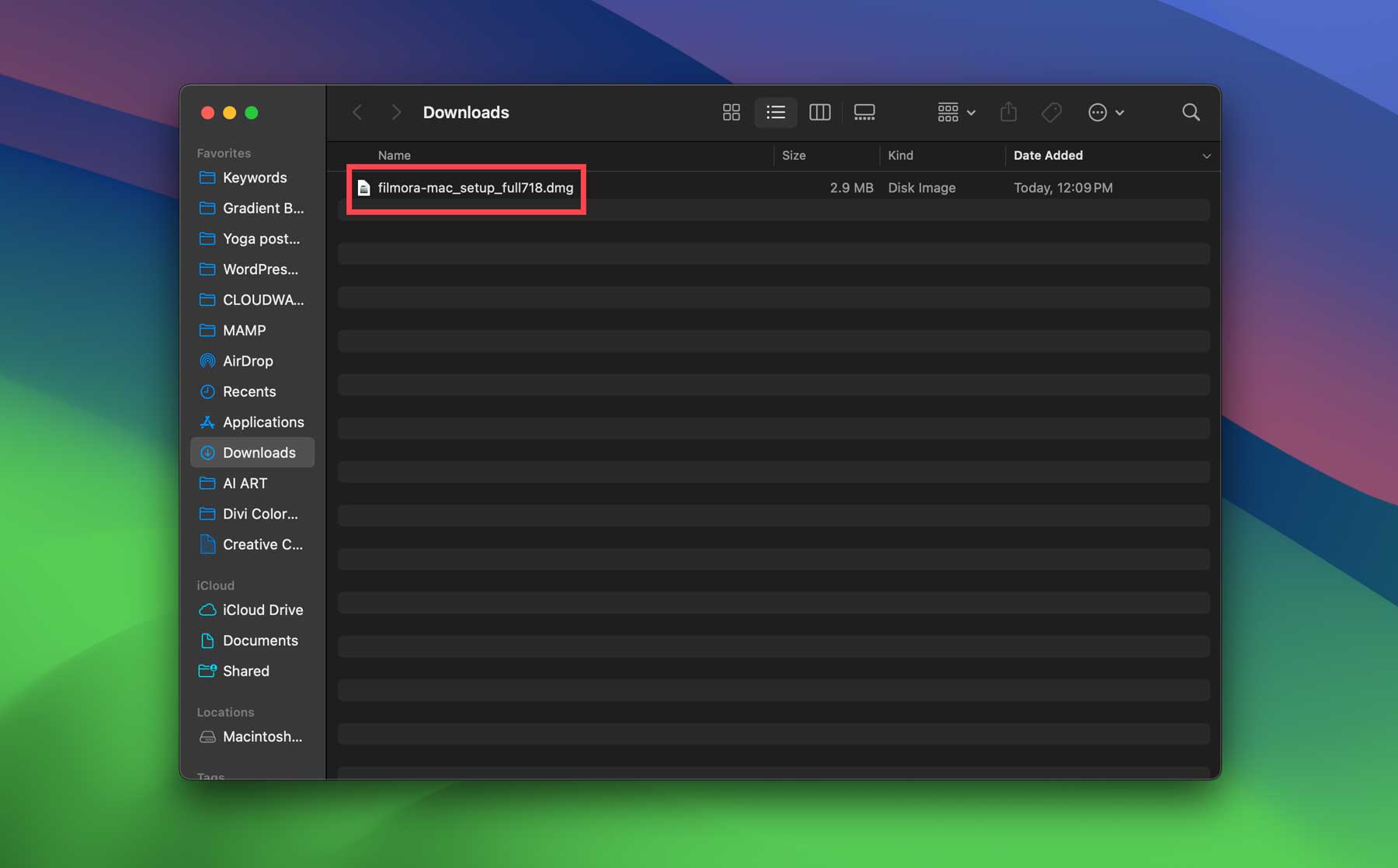1398x868 pixels.
Task: Open Applications in the sidebar
Action: 252,422
